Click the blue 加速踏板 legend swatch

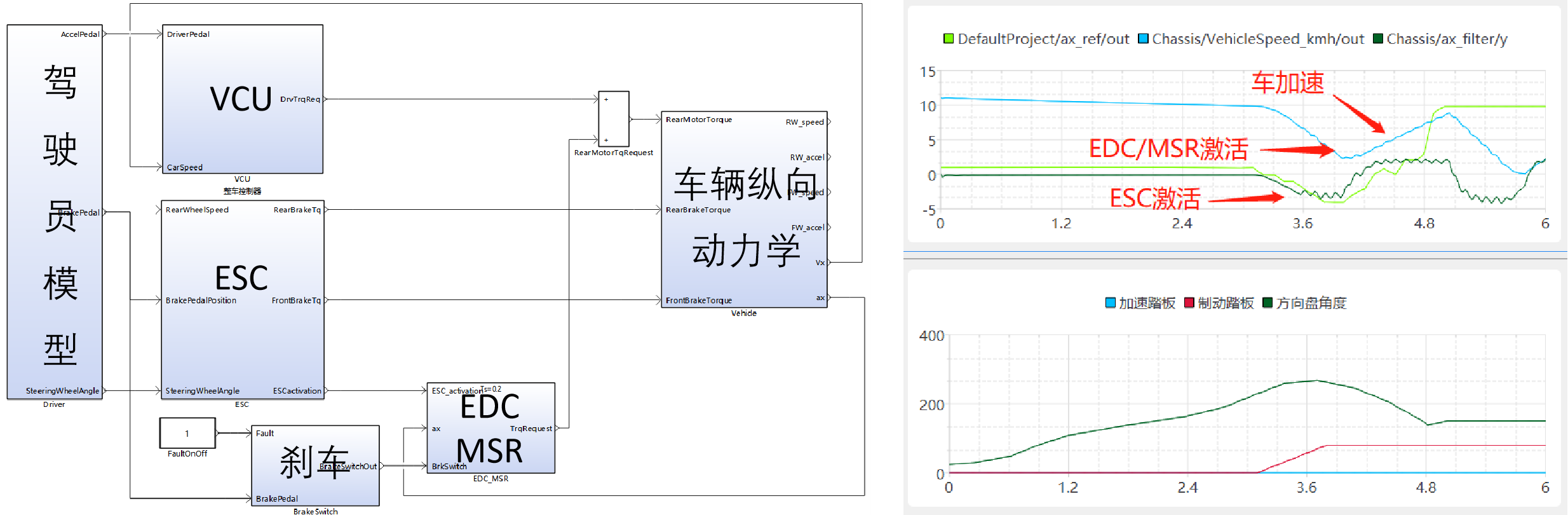coord(1111,303)
